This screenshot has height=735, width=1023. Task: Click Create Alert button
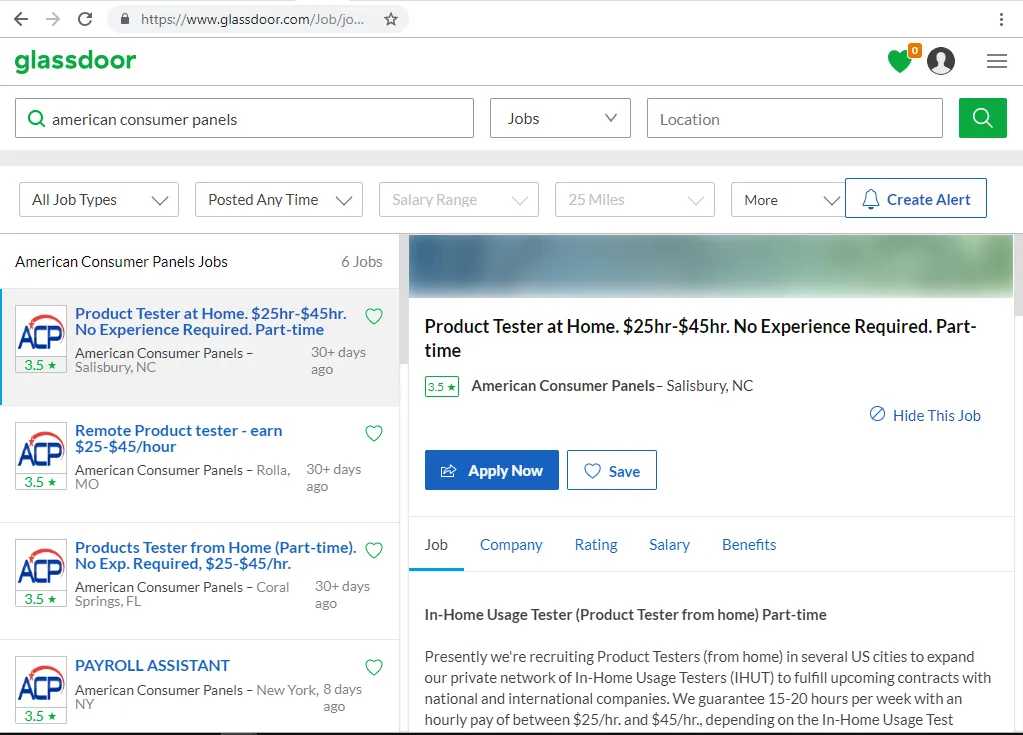point(915,198)
